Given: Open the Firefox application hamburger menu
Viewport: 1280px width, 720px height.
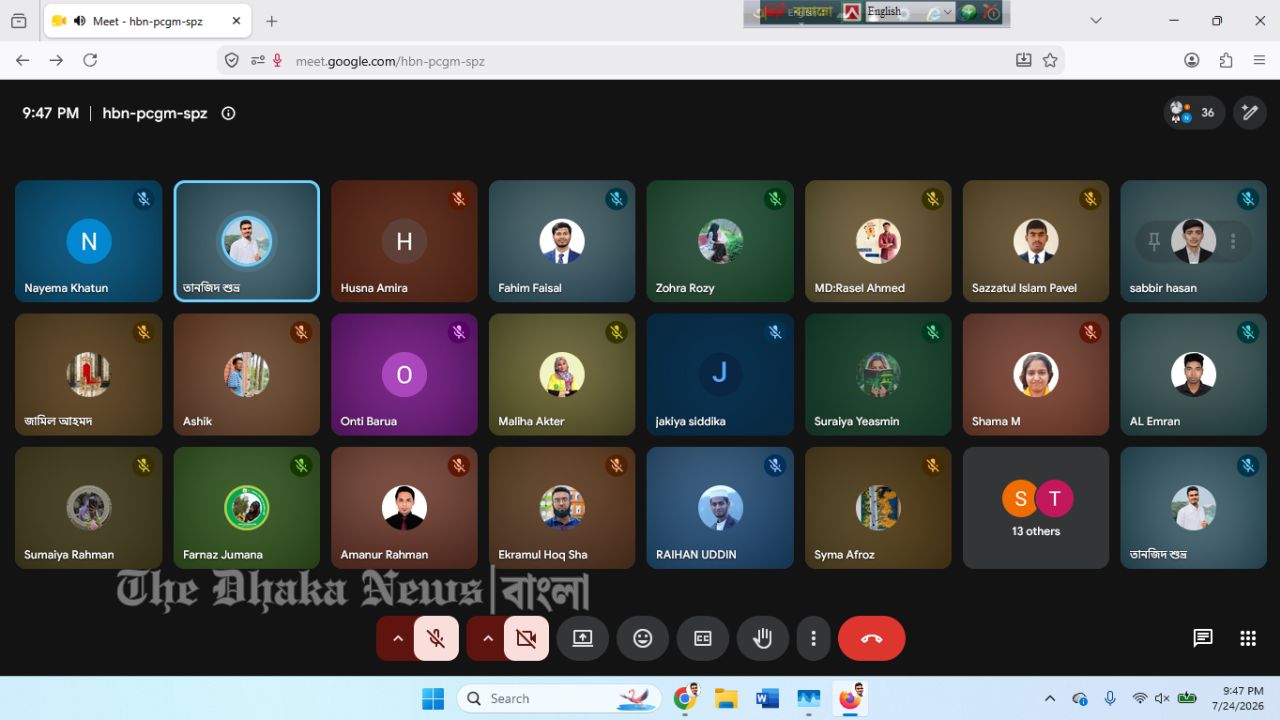Looking at the screenshot, I should coord(1259,60).
